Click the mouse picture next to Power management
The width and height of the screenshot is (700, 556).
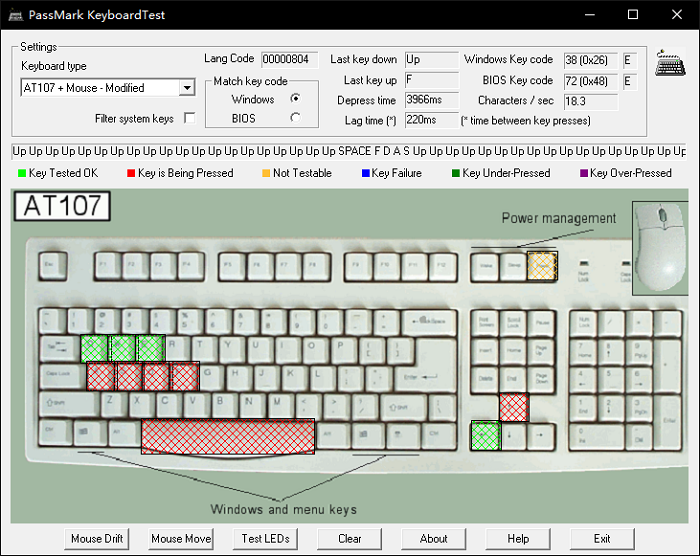(x=660, y=248)
